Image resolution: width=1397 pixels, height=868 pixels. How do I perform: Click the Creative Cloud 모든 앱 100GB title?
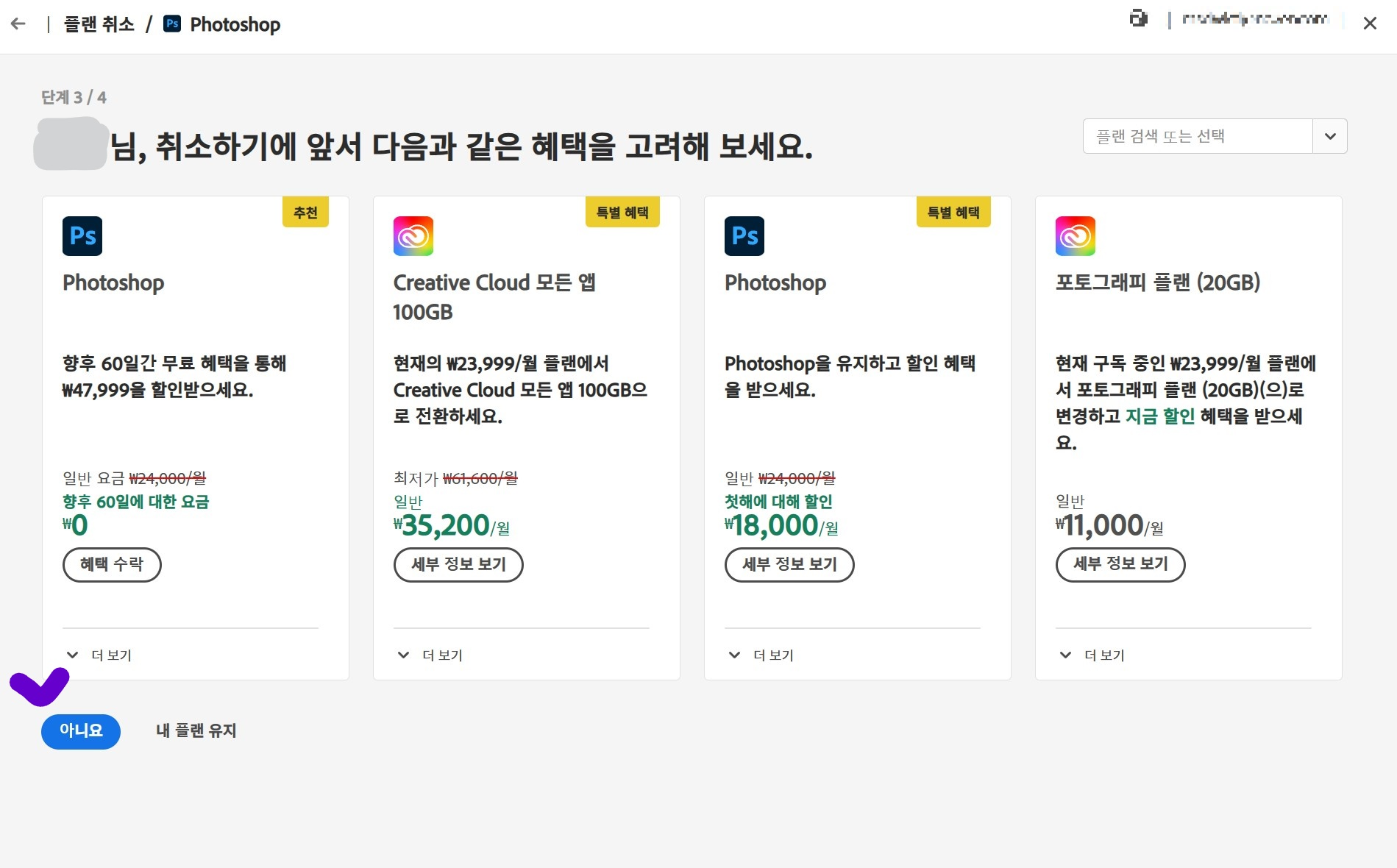tap(494, 297)
